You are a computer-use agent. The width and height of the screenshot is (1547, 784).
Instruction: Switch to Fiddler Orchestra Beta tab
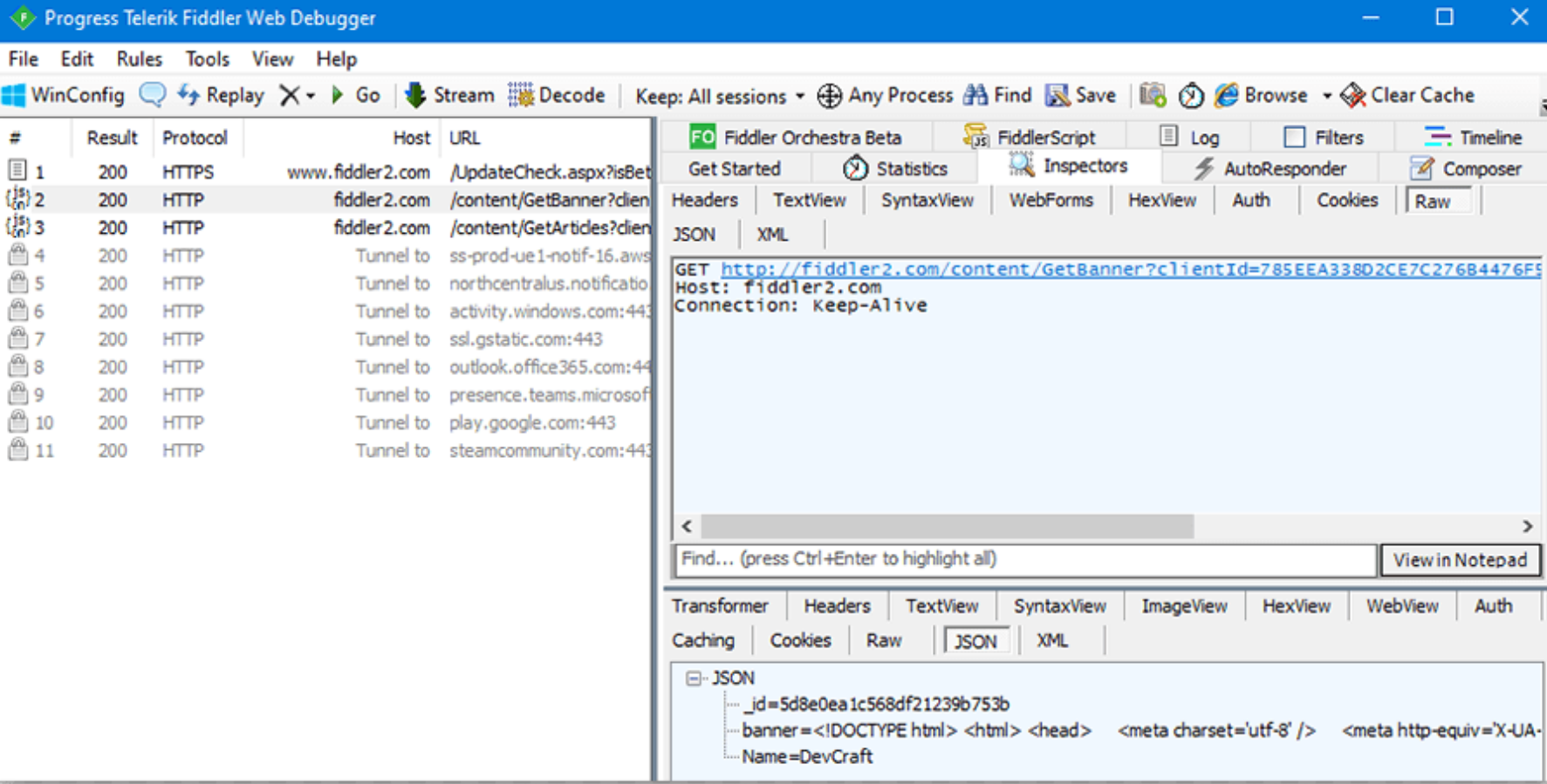[796, 137]
